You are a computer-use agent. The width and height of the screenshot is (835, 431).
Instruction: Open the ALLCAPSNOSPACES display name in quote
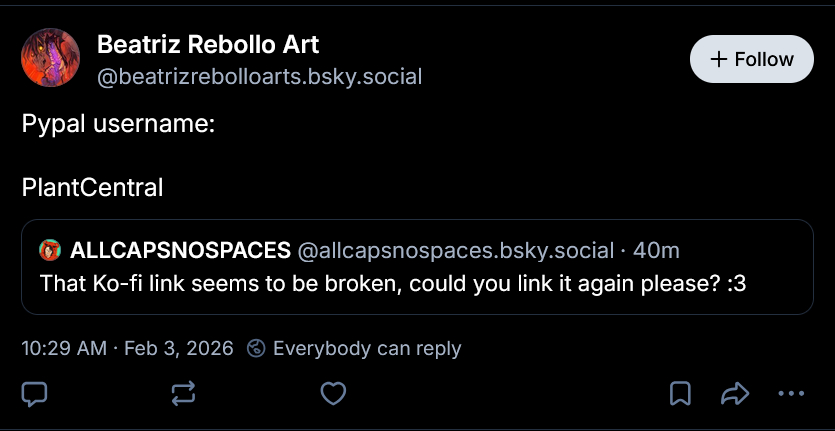pyautogui.click(x=181, y=249)
